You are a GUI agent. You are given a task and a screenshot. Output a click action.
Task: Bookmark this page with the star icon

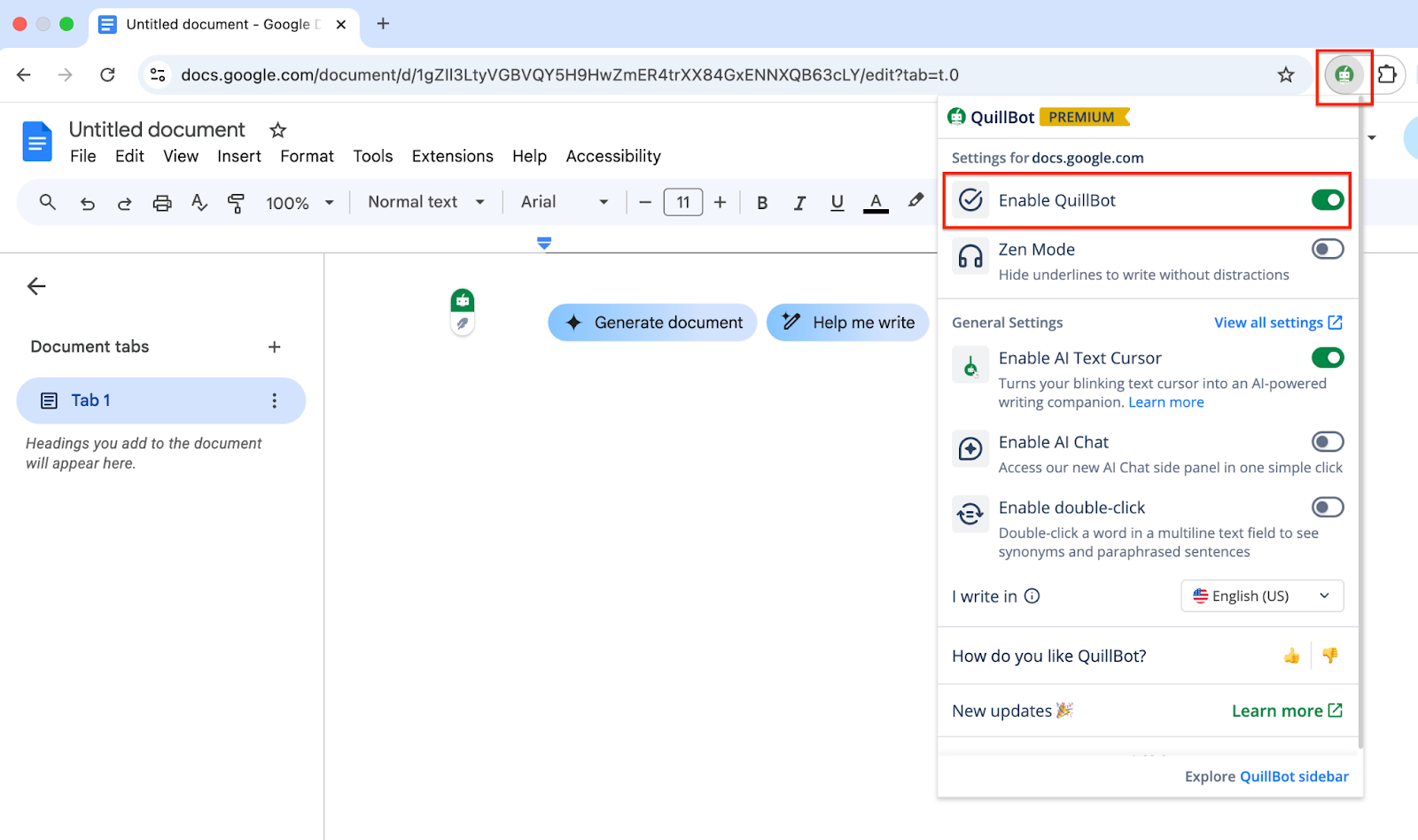tap(1285, 75)
